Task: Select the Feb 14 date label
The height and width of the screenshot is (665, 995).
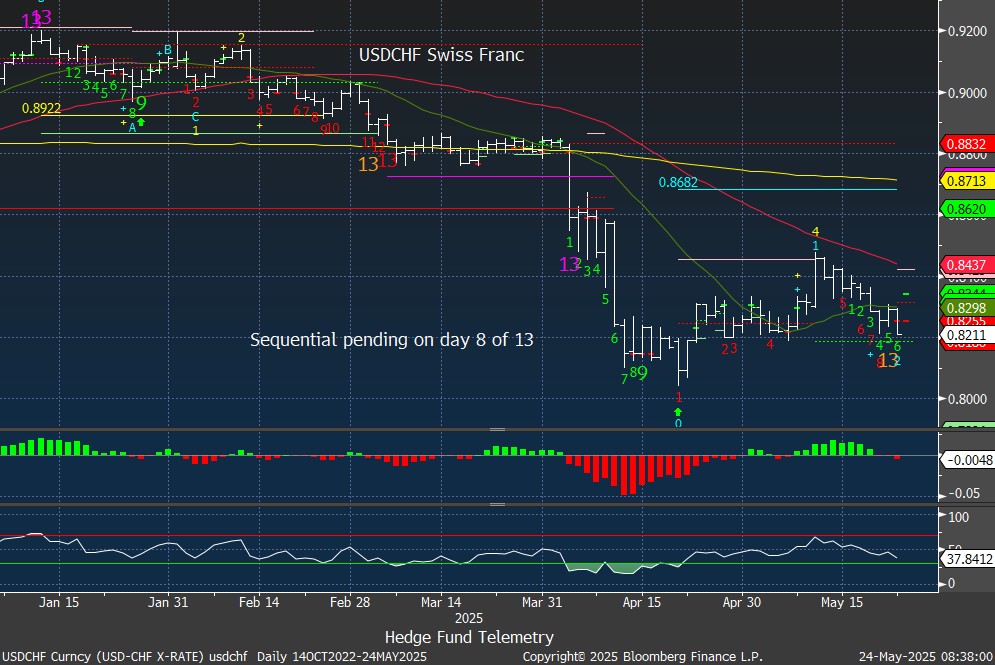Action: (x=259, y=602)
